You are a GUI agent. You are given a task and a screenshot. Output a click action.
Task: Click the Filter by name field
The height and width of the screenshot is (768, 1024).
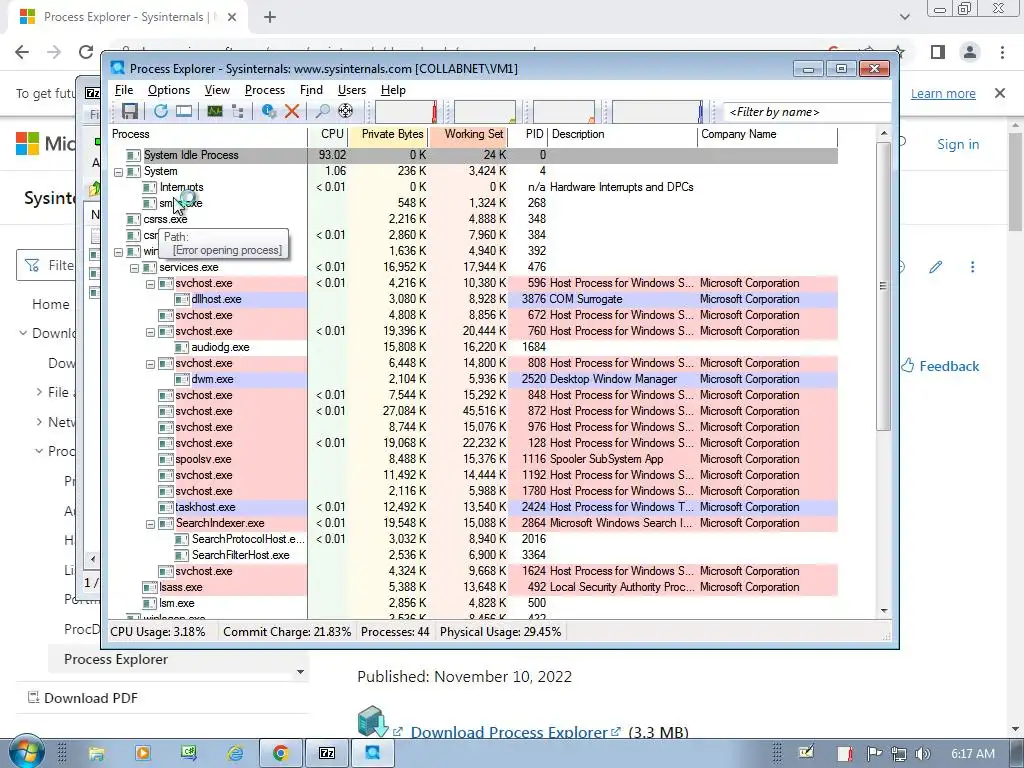[807, 112]
